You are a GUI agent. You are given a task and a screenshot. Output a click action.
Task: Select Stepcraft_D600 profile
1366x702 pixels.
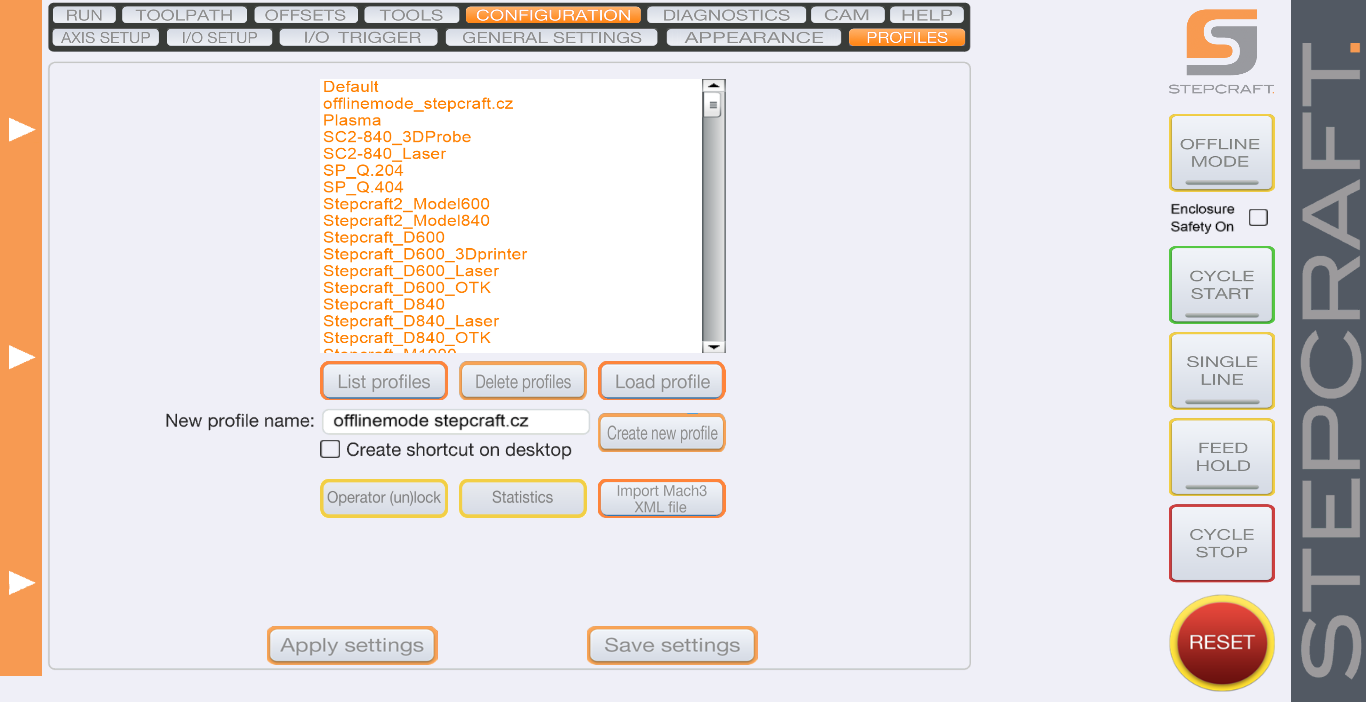coord(384,237)
